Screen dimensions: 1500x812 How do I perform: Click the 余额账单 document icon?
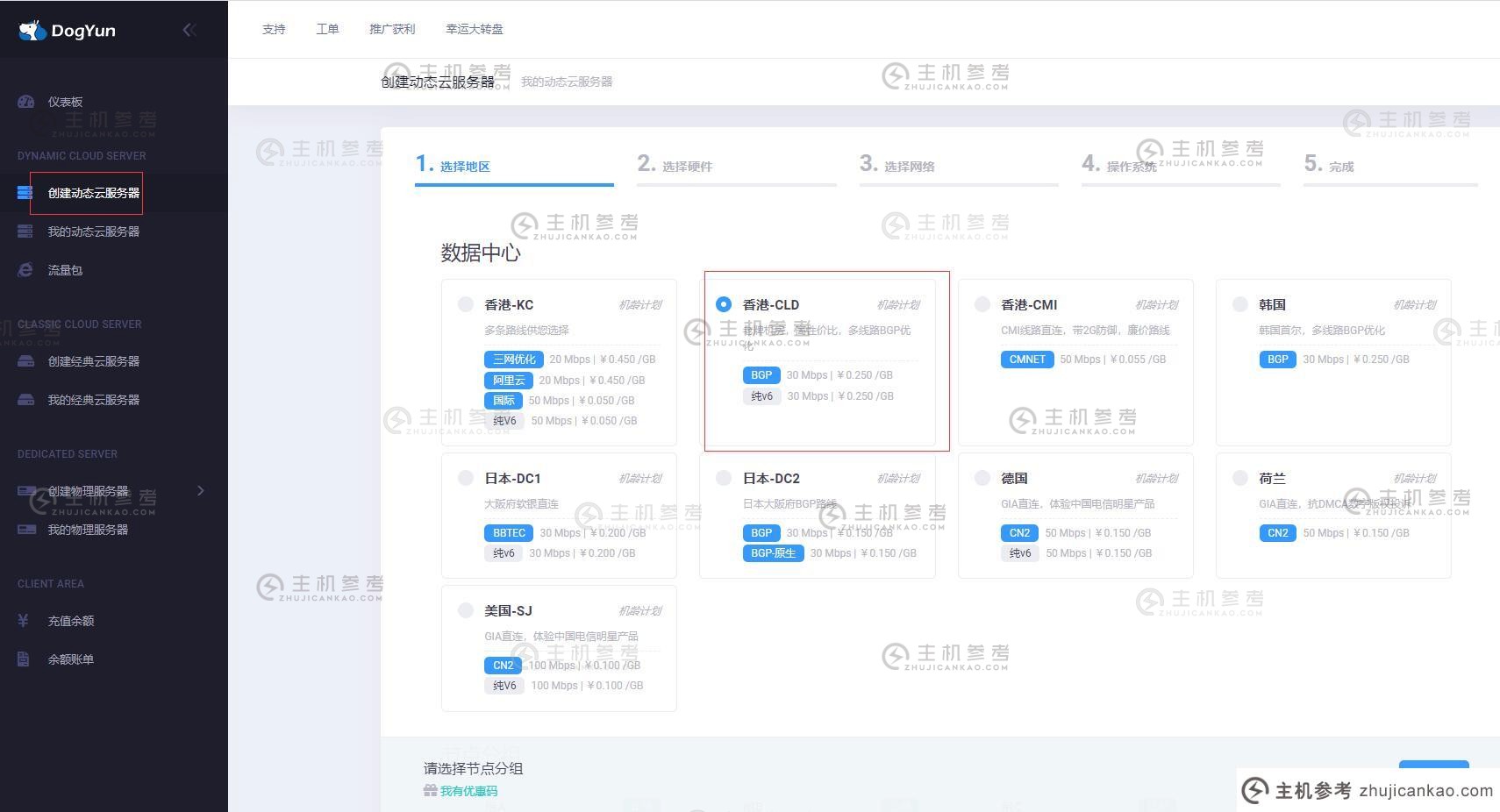pos(24,659)
